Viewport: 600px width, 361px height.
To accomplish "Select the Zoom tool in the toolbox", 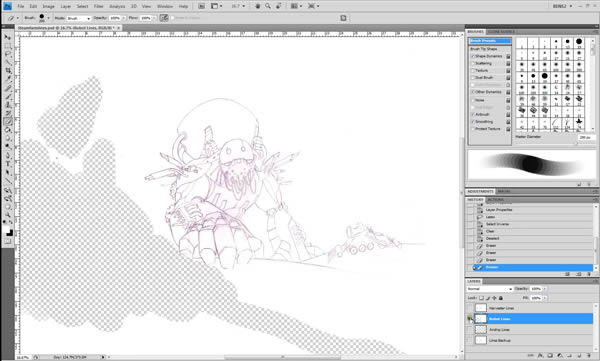I will 8,215.
